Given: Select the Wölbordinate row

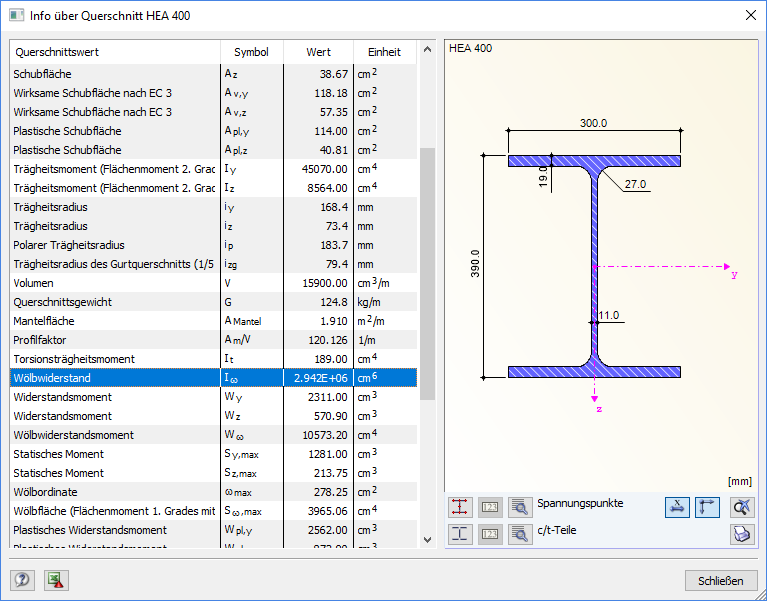Looking at the screenshot, I should tap(213, 492).
